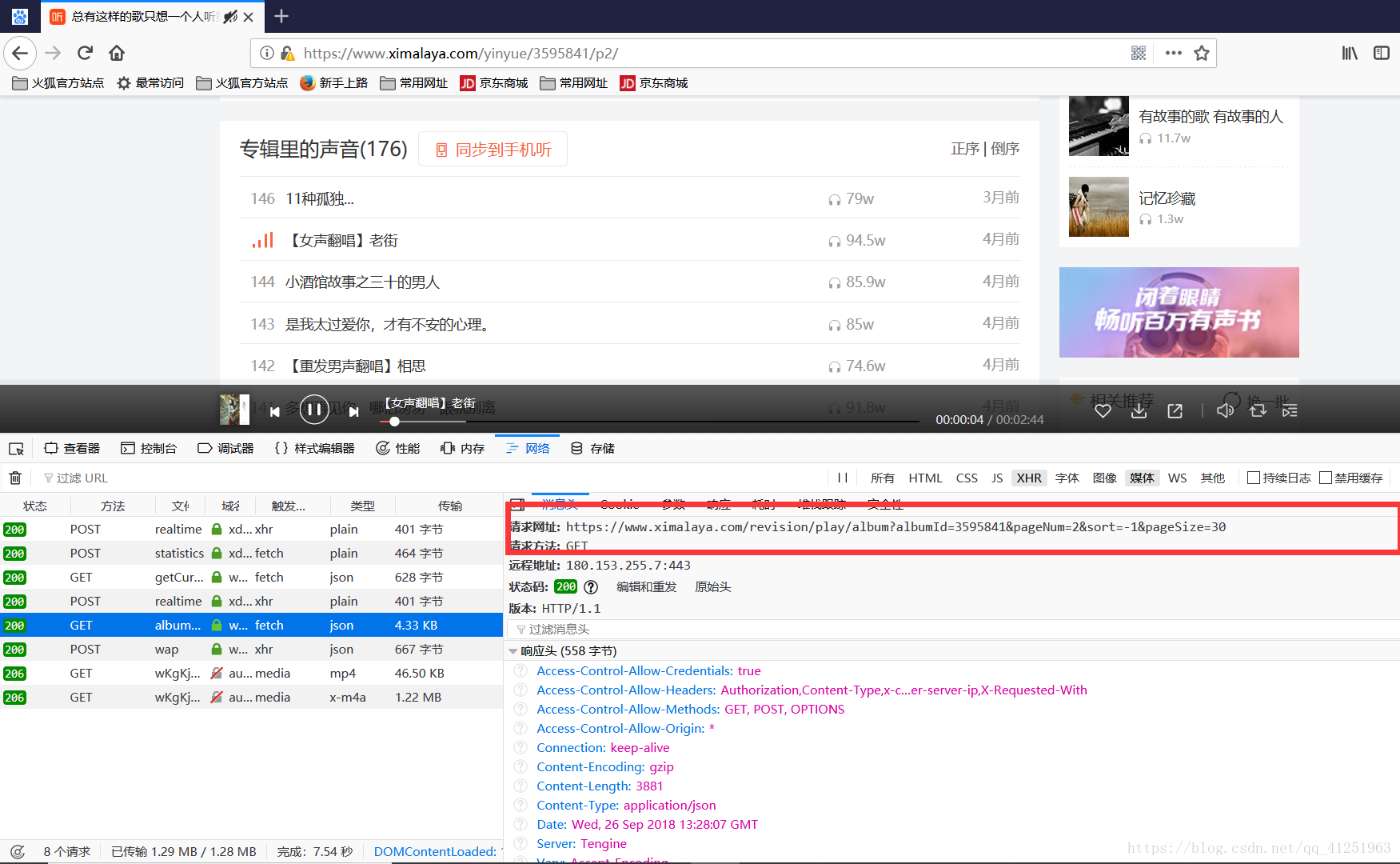Toggle the 媒体 network filter
The width and height of the screenshot is (1400, 864).
tap(1142, 478)
